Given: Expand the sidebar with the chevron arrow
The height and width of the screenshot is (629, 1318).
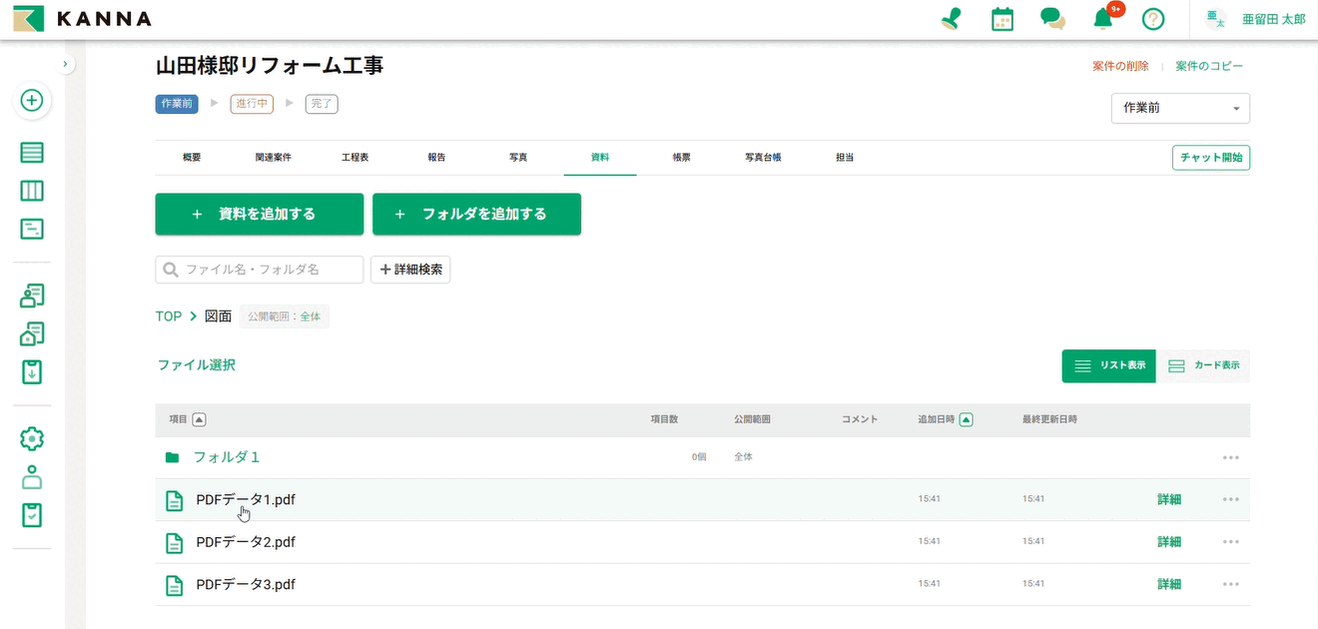Looking at the screenshot, I should [x=65, y=64].
